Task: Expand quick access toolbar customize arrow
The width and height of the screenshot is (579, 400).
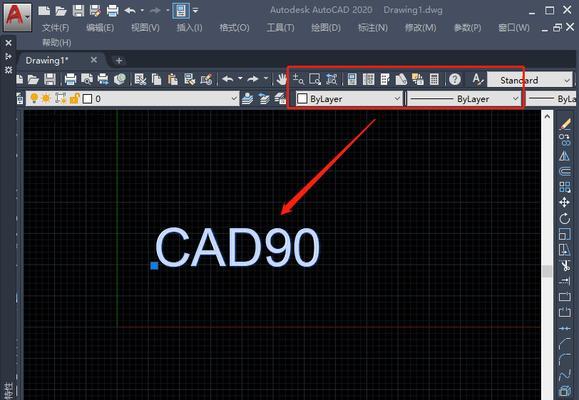Action: (195, 11)
